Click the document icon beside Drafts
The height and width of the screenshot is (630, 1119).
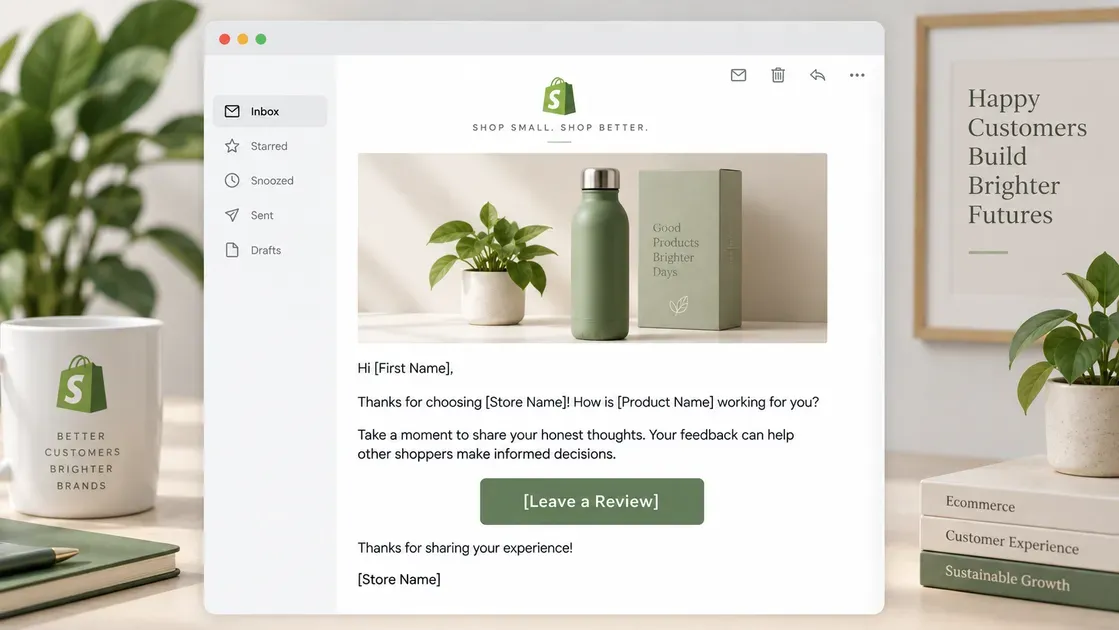coord(232,250)
